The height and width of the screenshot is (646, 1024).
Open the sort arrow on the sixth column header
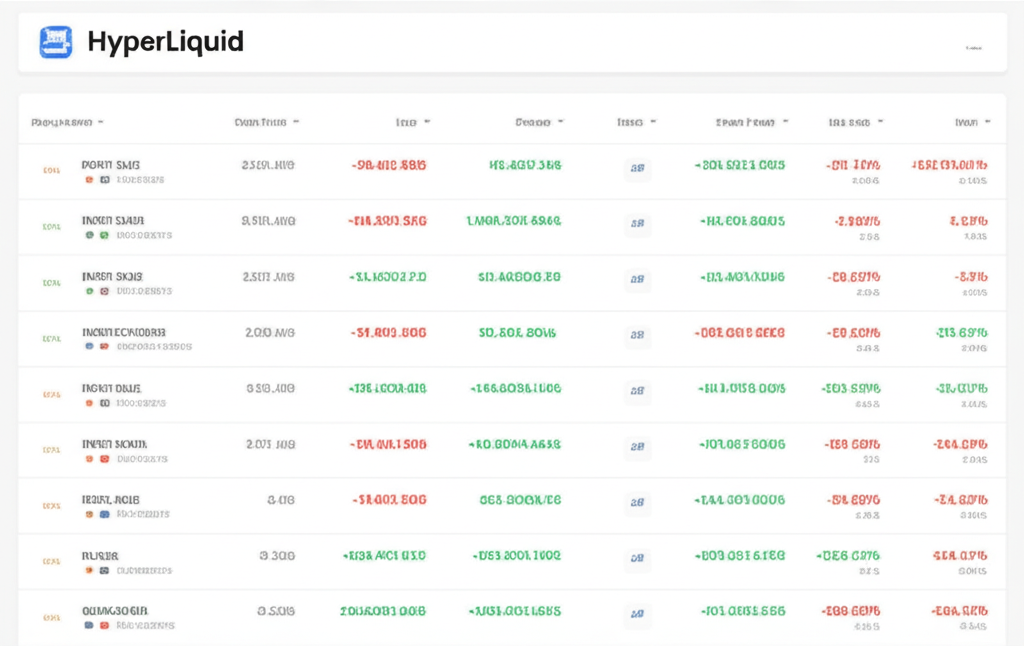[x=786, y=122]
